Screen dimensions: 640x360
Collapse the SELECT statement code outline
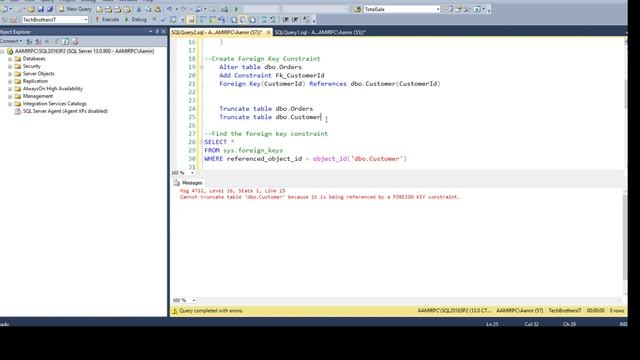pyautogui.click(x=202, y=142)
